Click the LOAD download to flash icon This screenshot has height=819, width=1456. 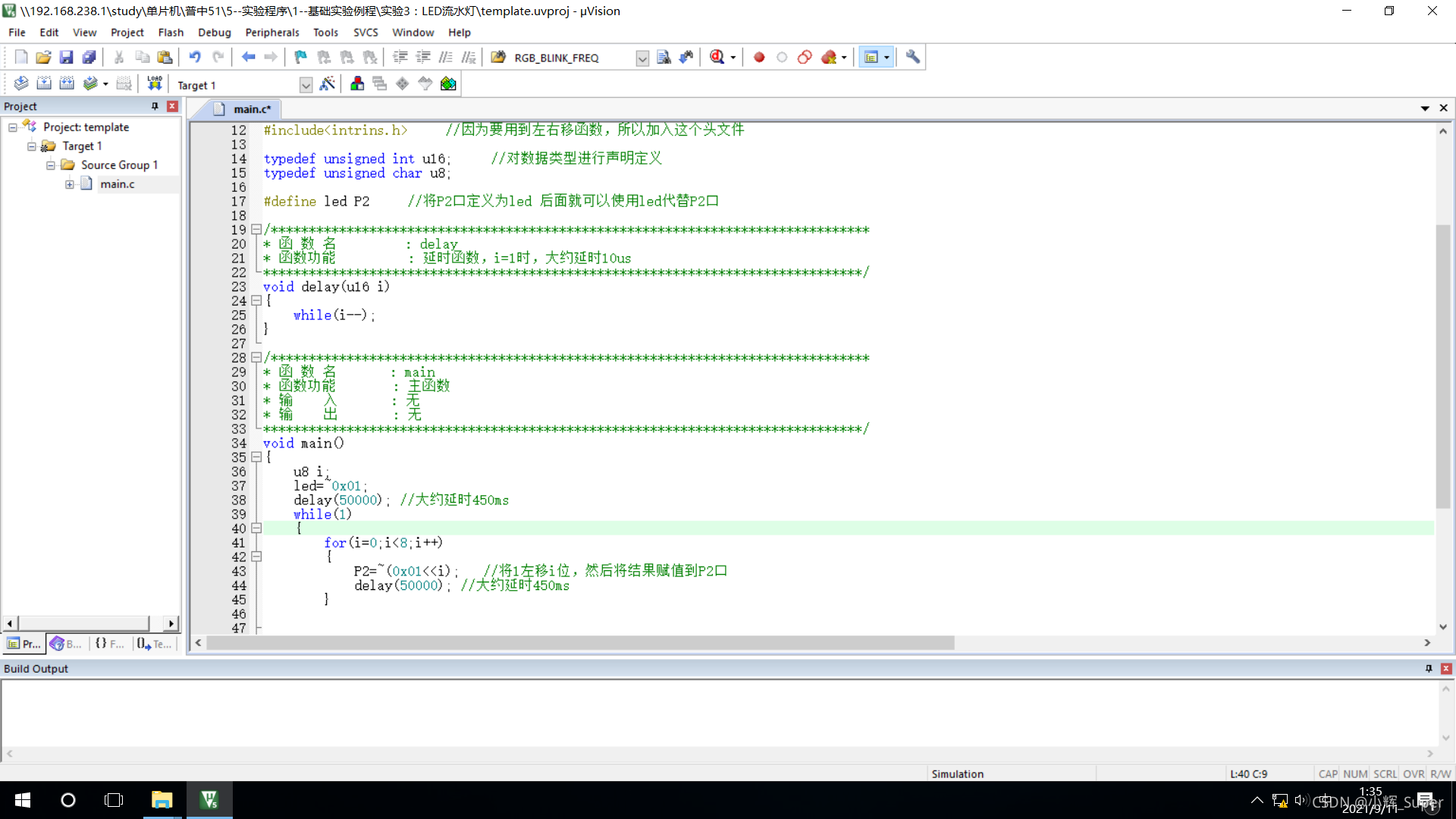point(155,83)
